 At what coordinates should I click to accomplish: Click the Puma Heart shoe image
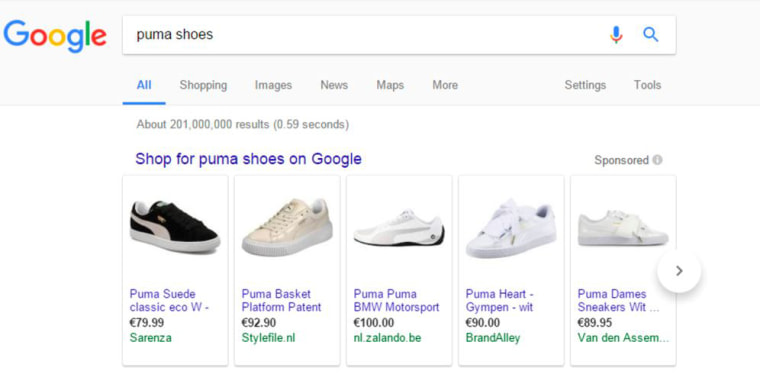point(510,228)
